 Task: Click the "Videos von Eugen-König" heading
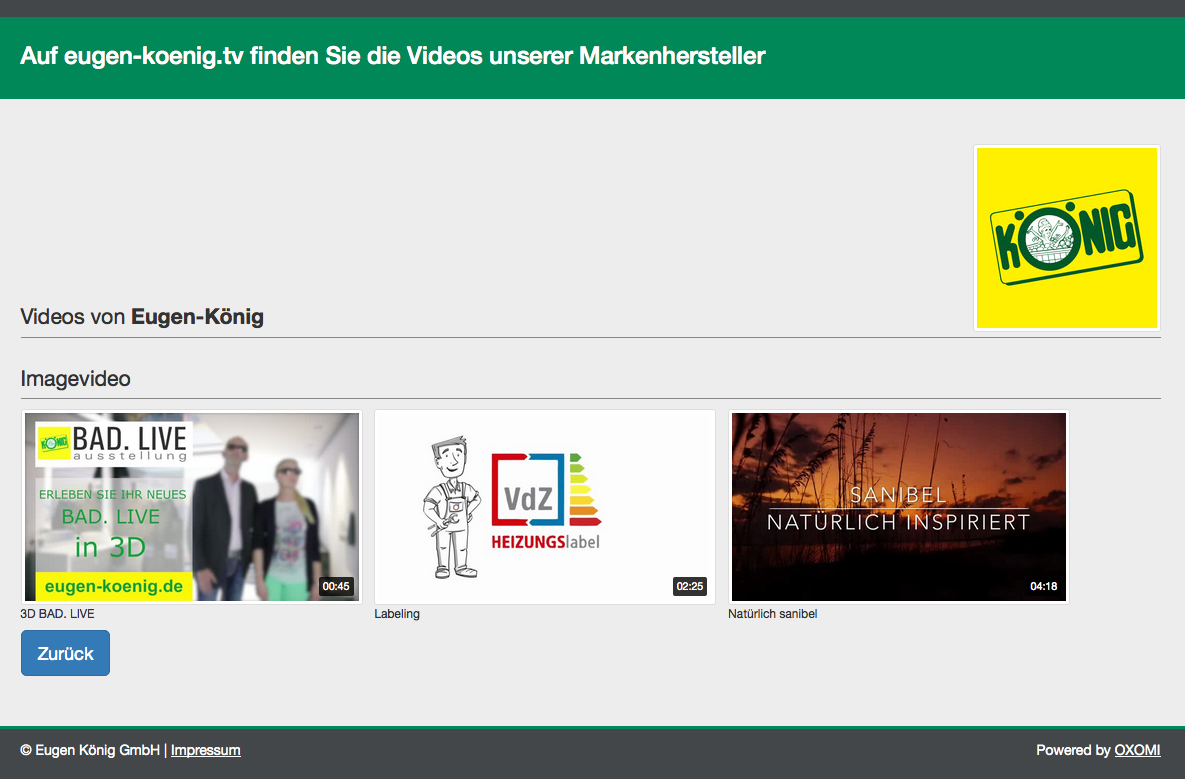pos(142,317)
